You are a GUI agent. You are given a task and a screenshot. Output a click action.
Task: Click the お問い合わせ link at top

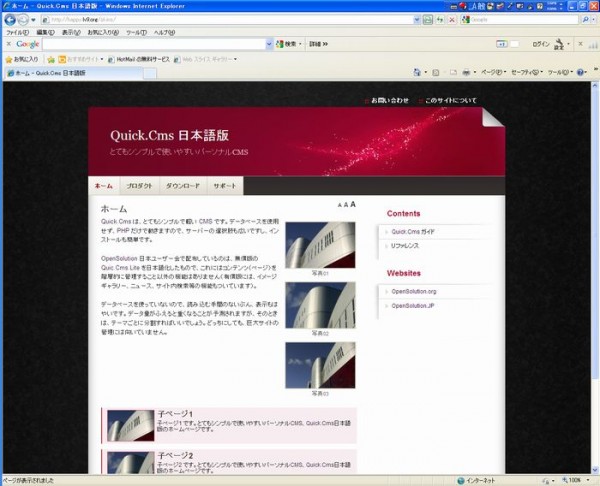pos(389,100)
